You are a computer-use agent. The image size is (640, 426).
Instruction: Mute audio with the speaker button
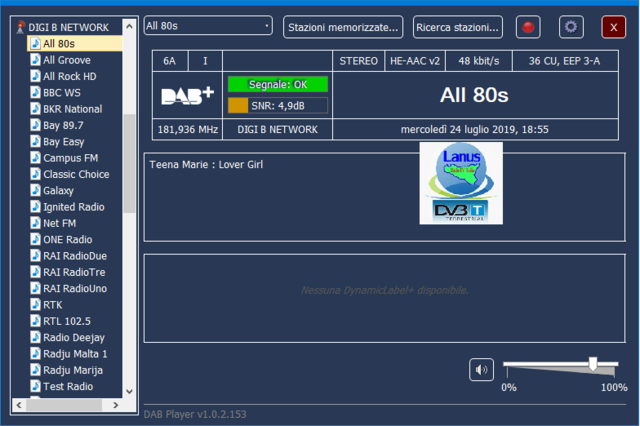(x=481, y=370)
